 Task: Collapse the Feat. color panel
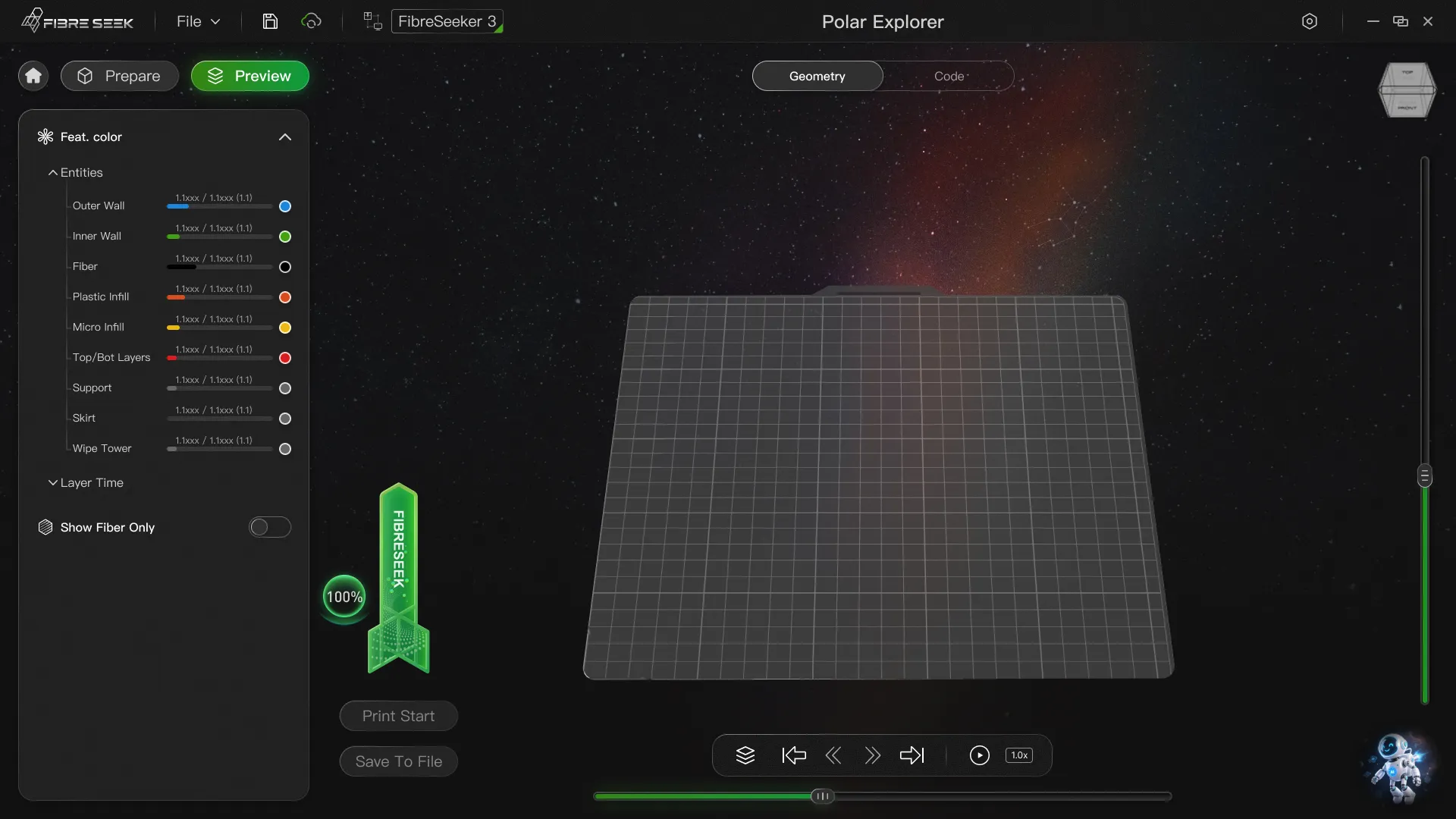[284, 137]
